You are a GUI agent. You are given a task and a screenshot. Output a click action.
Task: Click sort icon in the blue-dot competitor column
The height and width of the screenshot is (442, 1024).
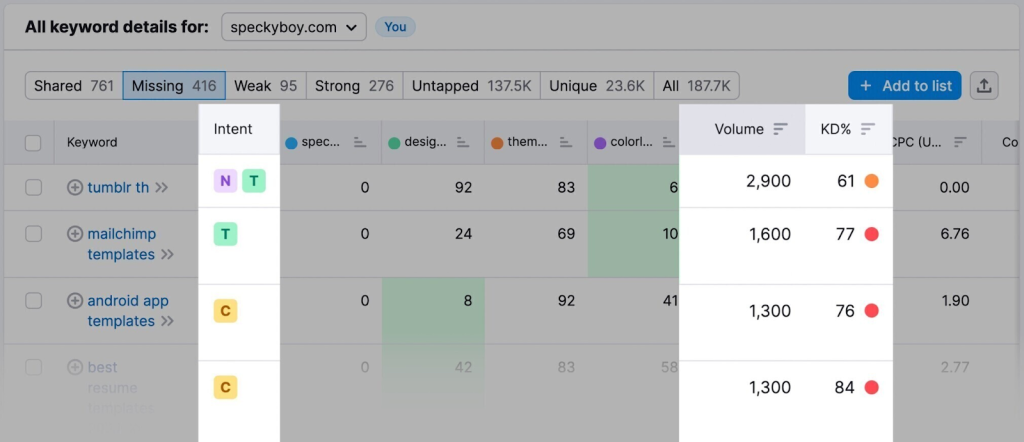(x=360, y=143)
